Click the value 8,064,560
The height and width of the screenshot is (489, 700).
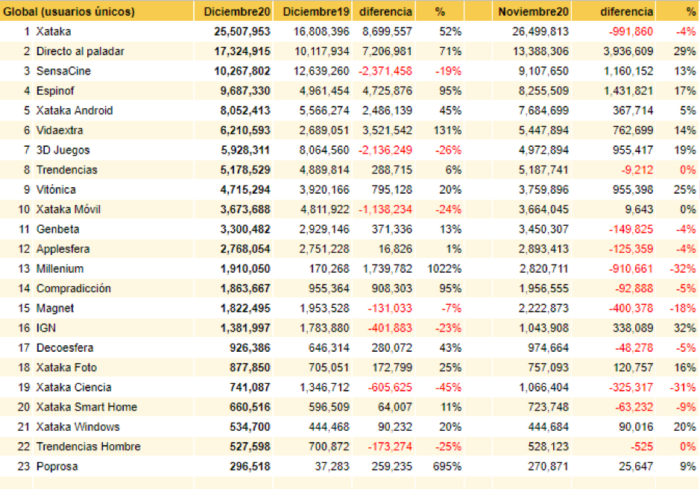tap(324, 150)
